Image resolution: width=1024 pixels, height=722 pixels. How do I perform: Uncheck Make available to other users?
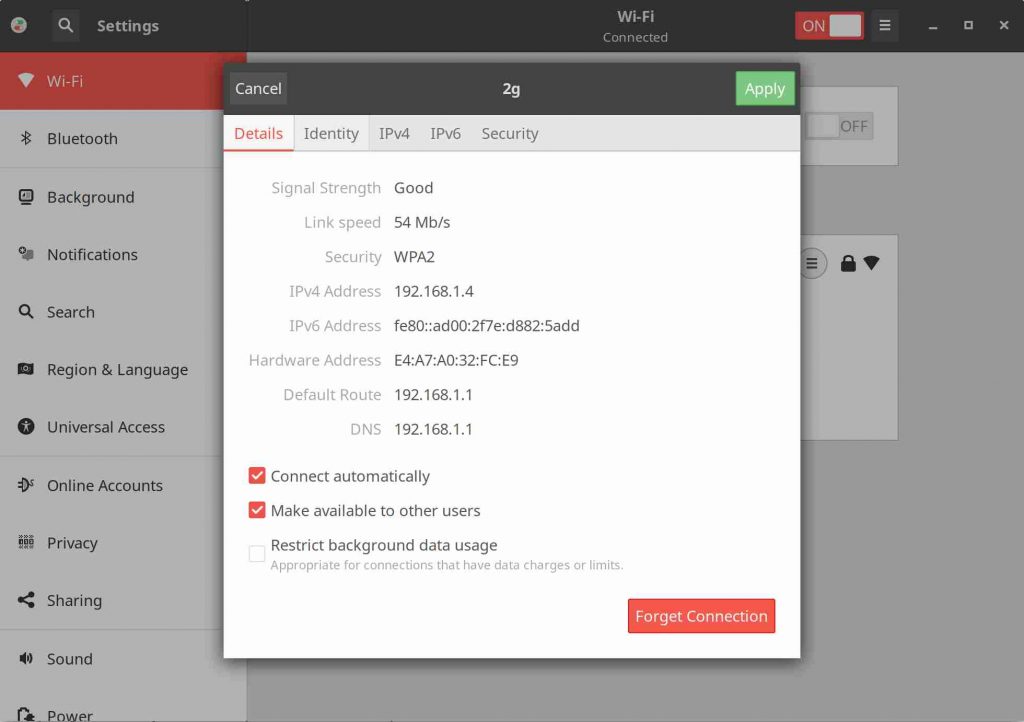click(x=257, y=510)
